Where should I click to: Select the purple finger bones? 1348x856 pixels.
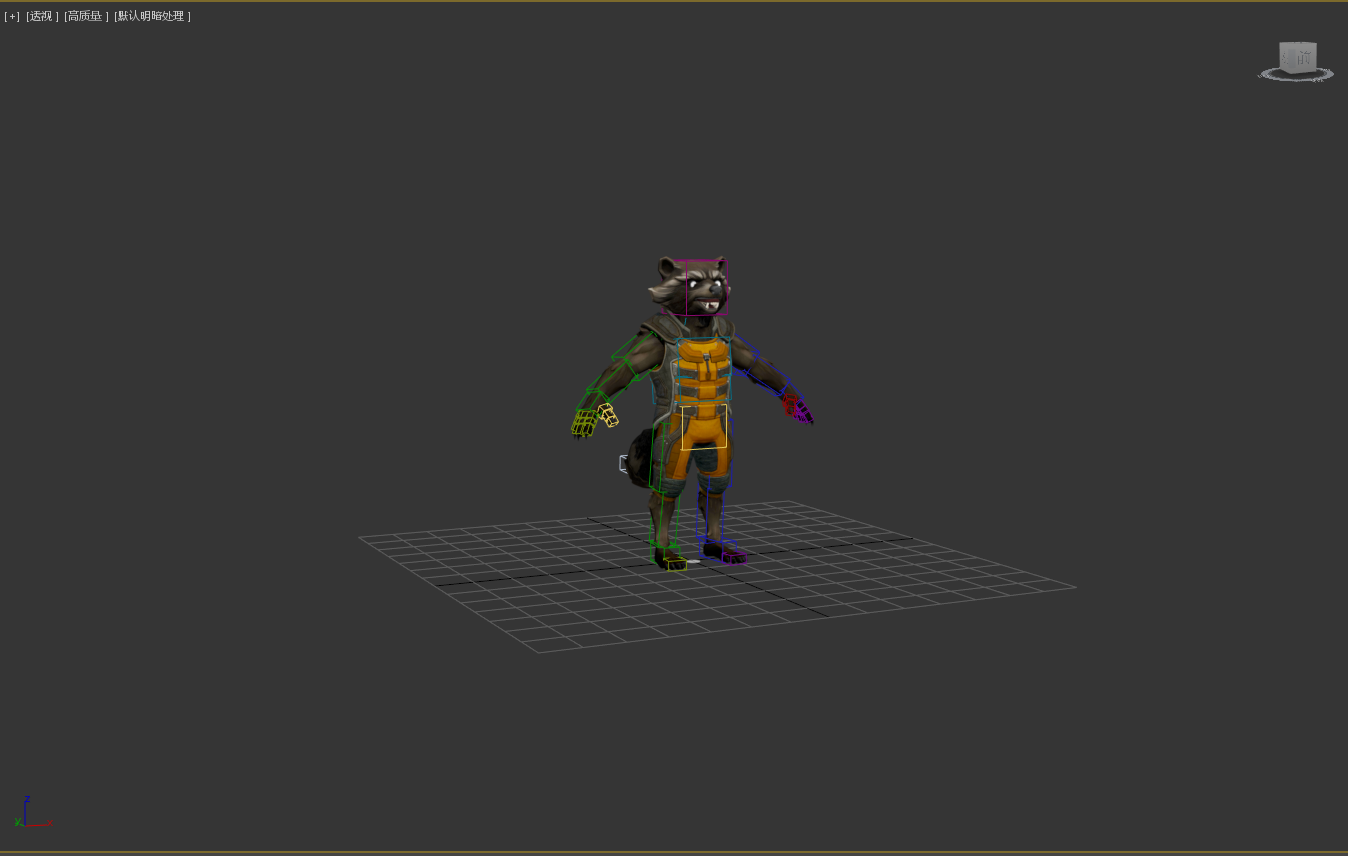(x=803, y=414)
